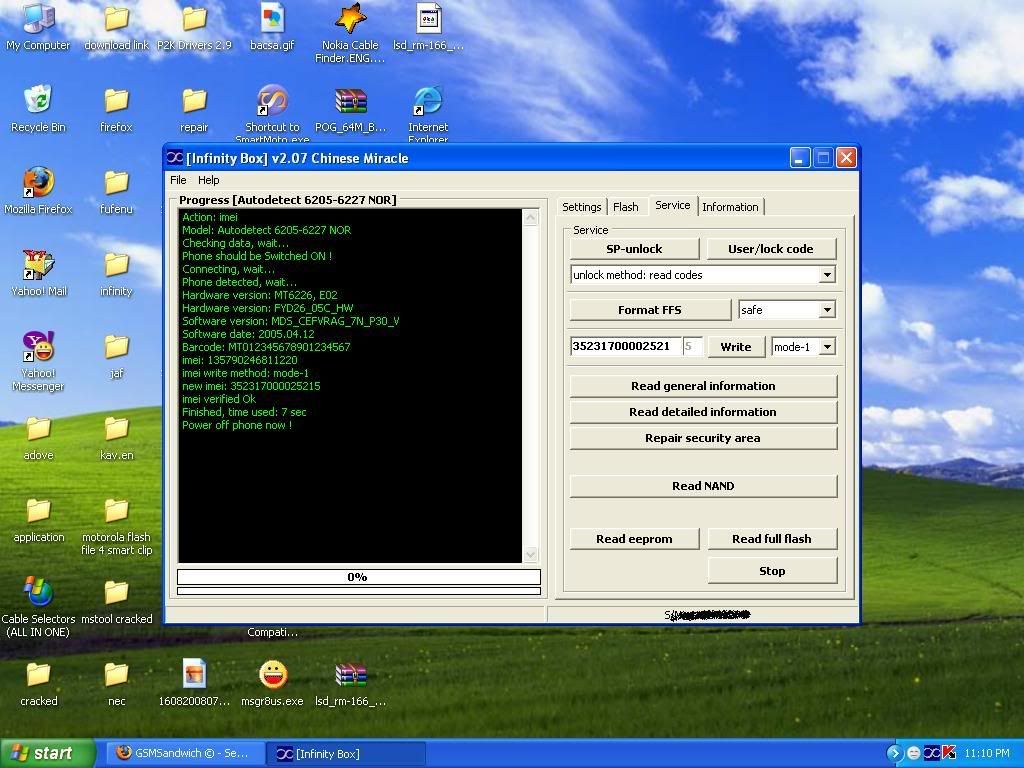The height and width of the screenshot is (768, 1024).
Task: Click the IMEI number input field
Action: tap(625, 346)
